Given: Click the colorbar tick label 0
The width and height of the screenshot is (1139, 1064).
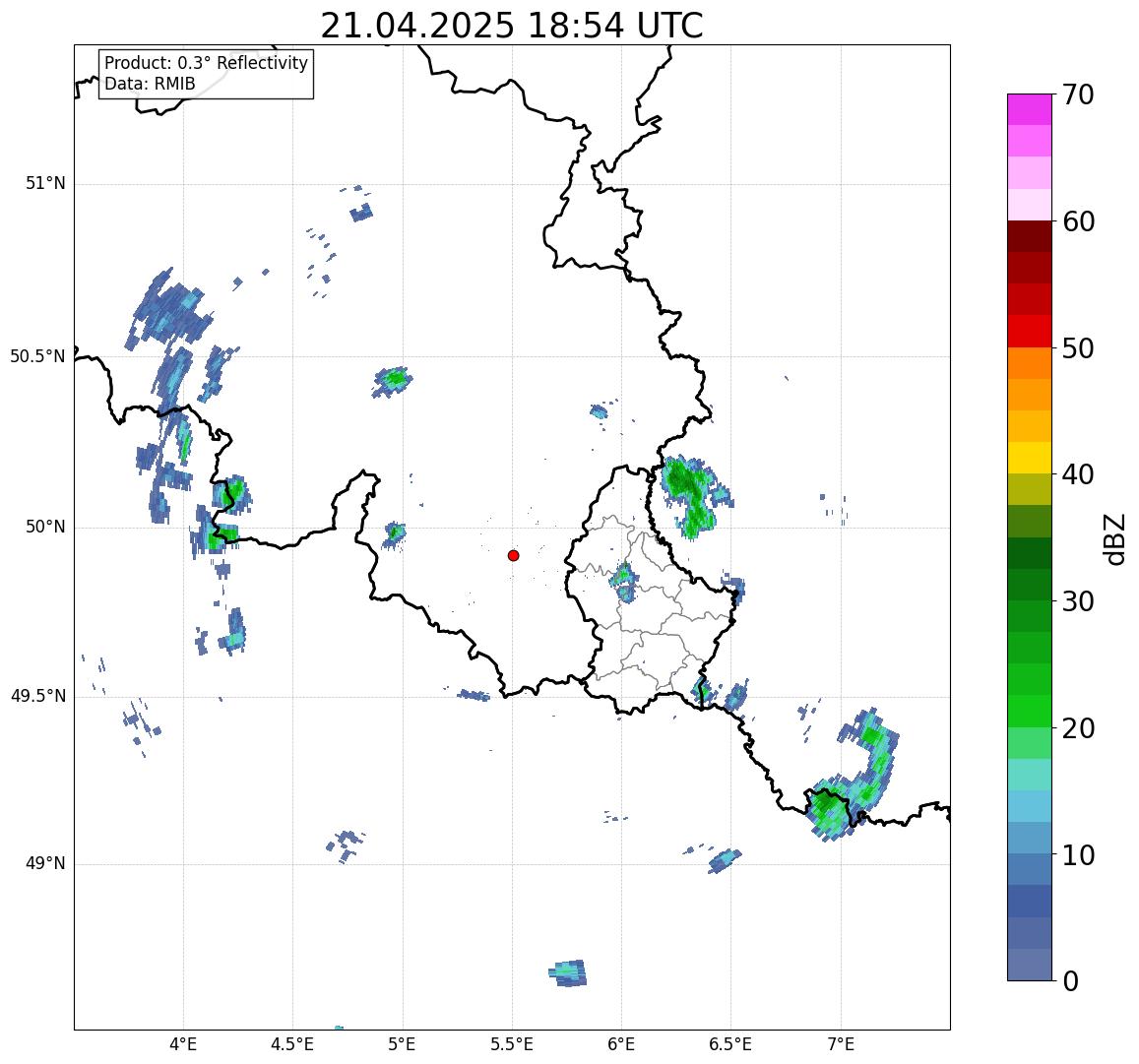Looking at the screenshot, I should [x=1071, y=981].
